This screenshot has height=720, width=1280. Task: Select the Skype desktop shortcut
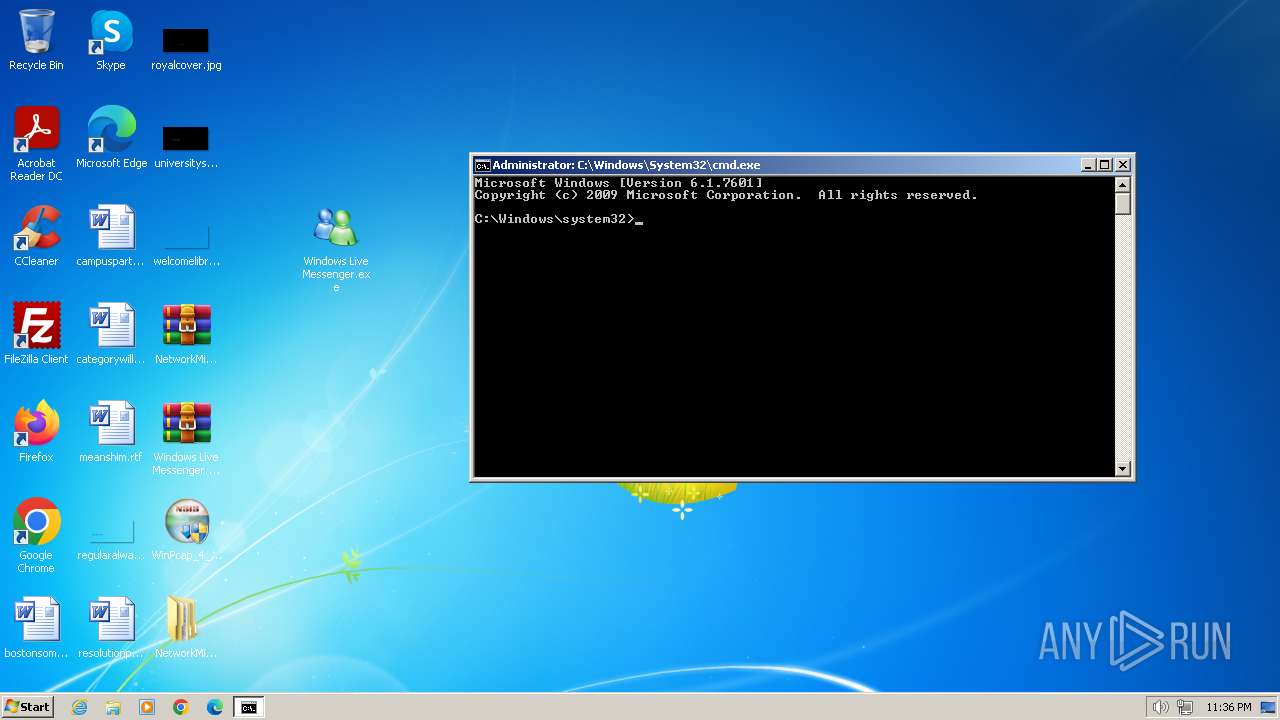coord(111,40)
